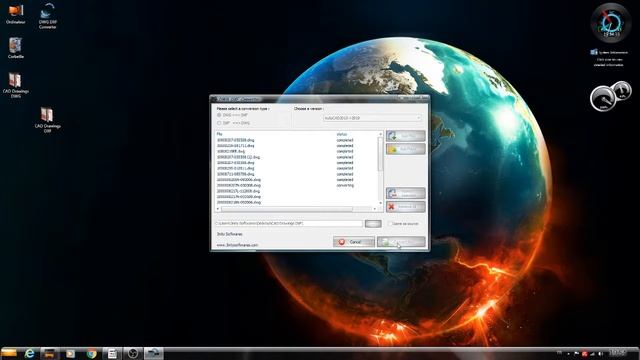Click the "File" column header in the list
The image size is (640, 360).
point(220,134)
